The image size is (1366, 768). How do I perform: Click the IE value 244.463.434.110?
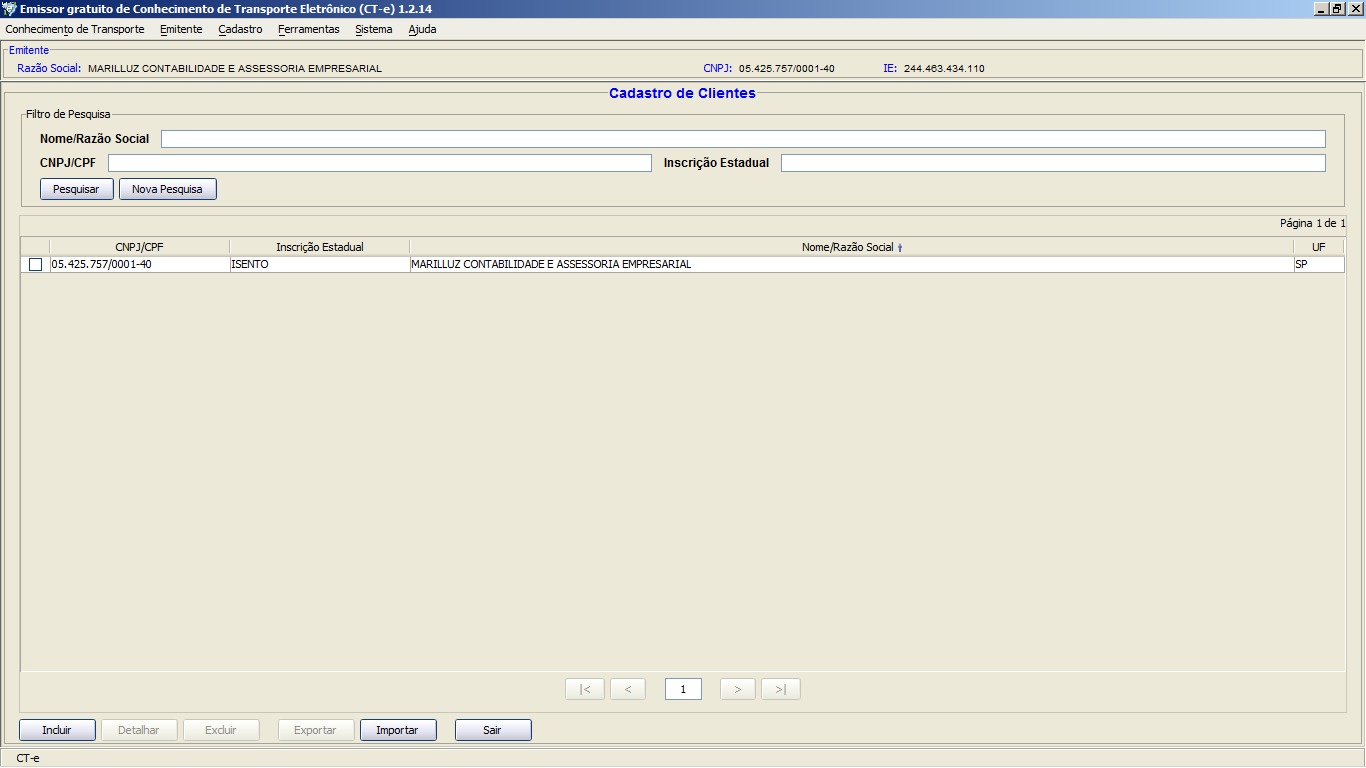[944, 68]
